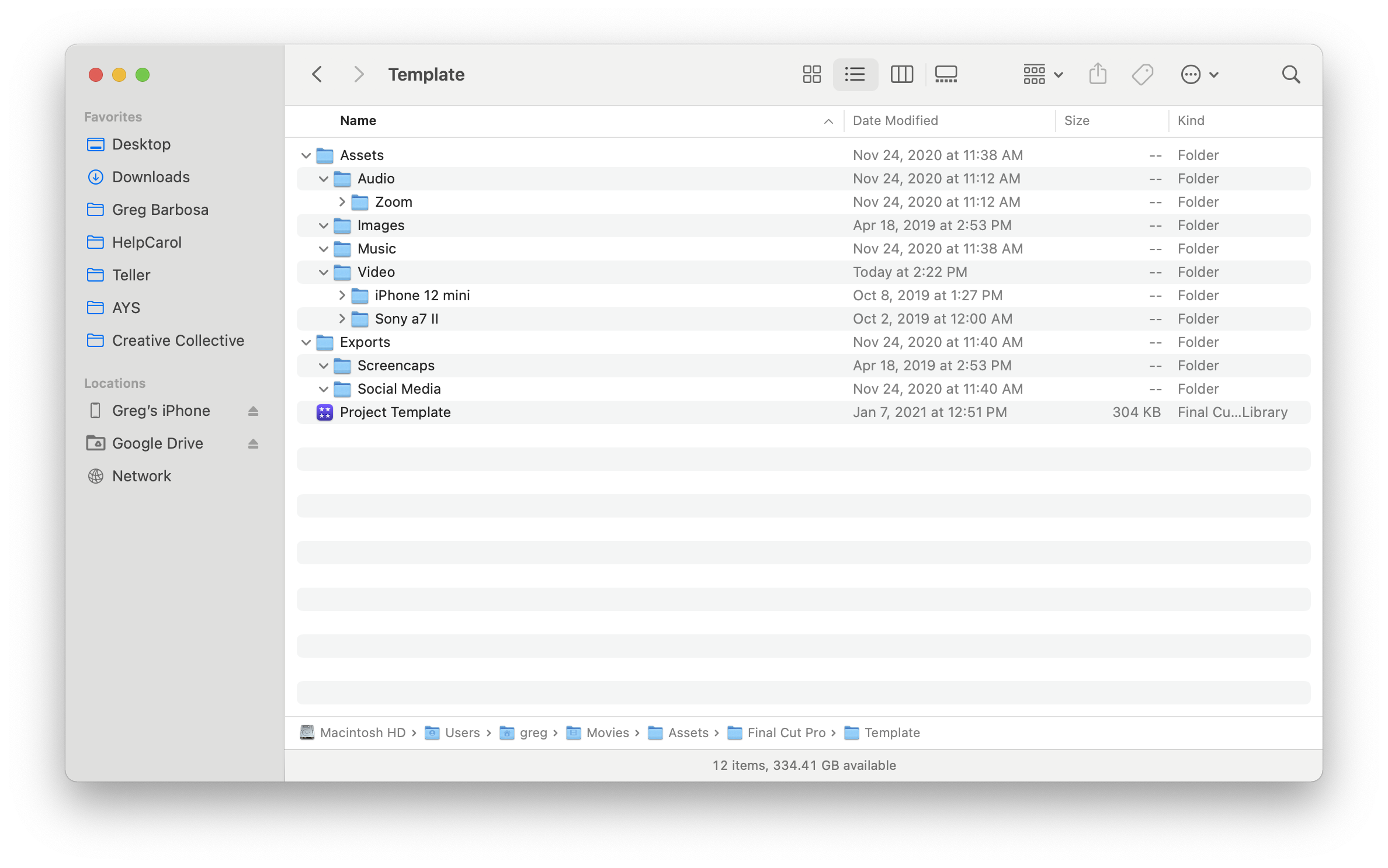The height and width of the screenshot is (868, 1388).
Task: Sort by Size column header
Action: coord(1077,120)
